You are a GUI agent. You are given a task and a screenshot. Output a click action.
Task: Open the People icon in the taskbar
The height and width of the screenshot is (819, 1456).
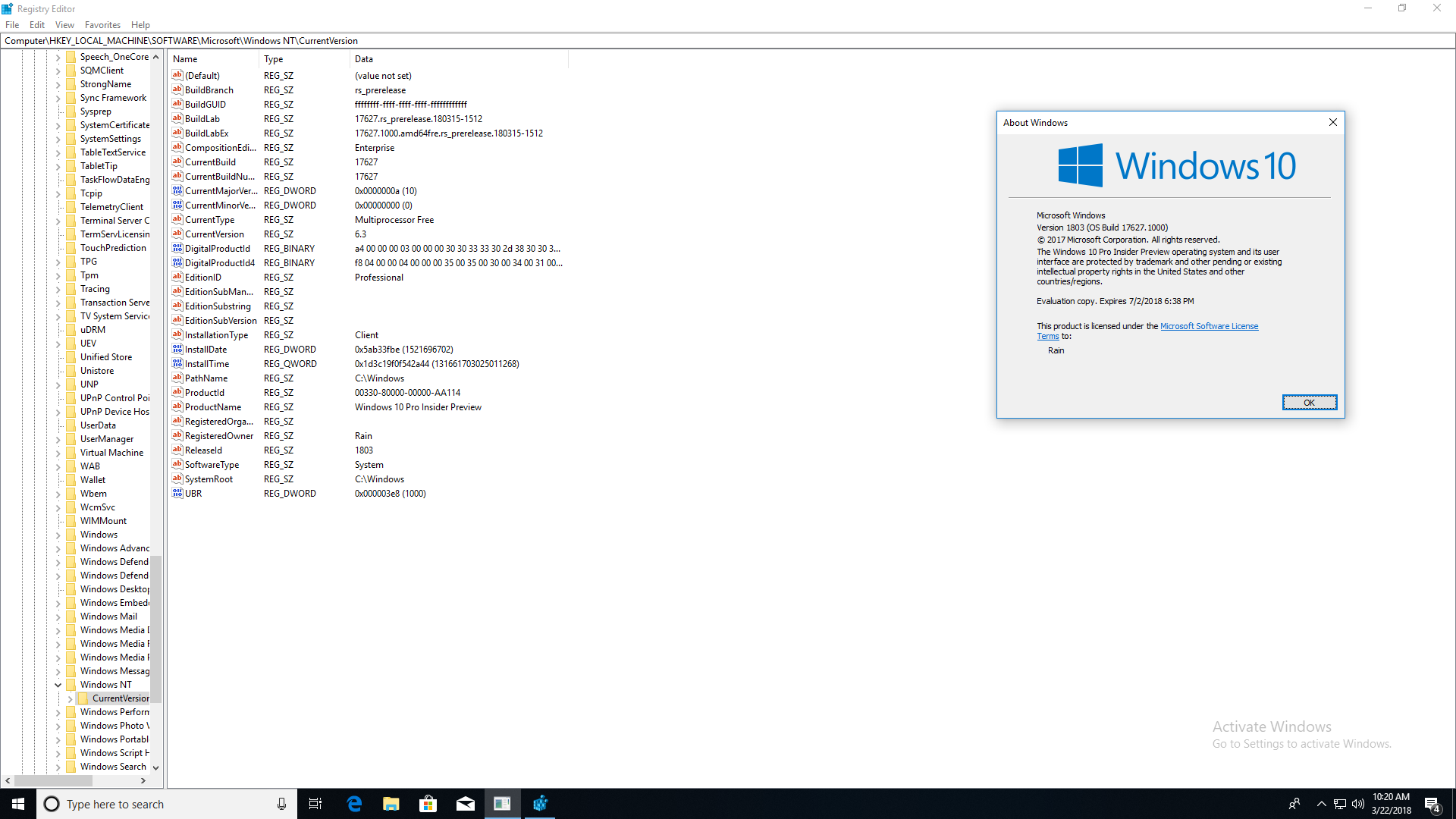tap(1294, 804)
